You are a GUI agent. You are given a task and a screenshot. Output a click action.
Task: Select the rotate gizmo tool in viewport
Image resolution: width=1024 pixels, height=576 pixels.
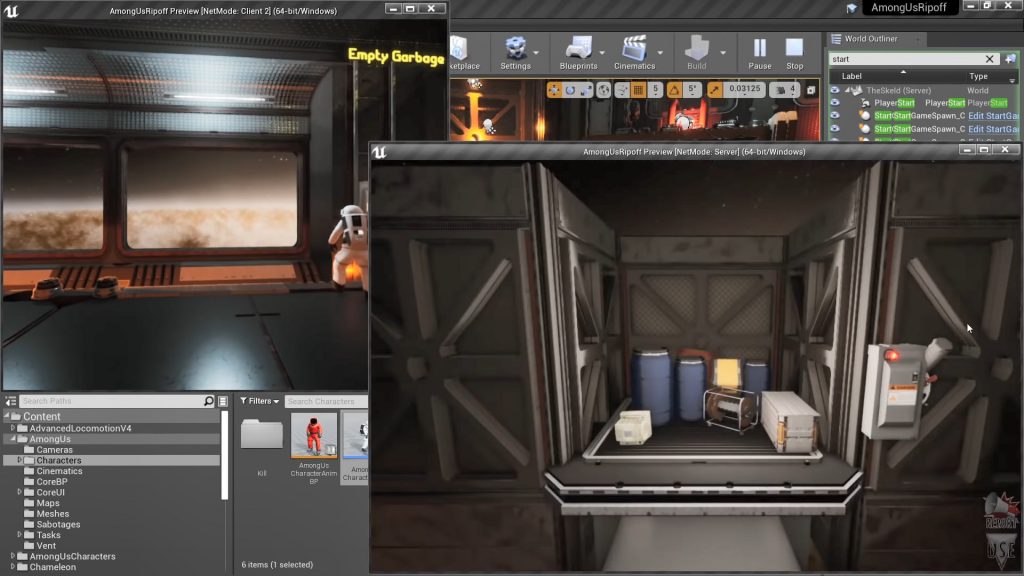point(570,89)
